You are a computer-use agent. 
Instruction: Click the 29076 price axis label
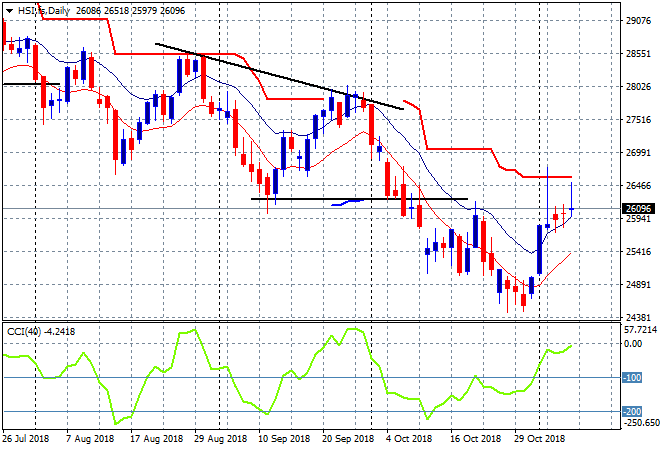click(638, 21)
